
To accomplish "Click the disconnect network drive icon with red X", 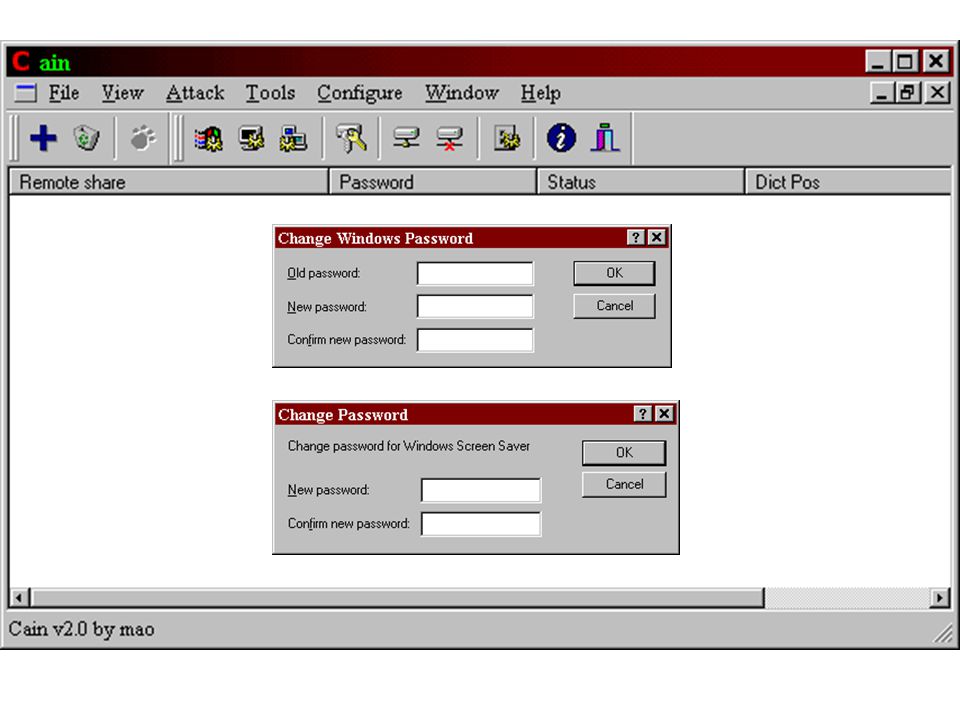I will coord(449,138).
